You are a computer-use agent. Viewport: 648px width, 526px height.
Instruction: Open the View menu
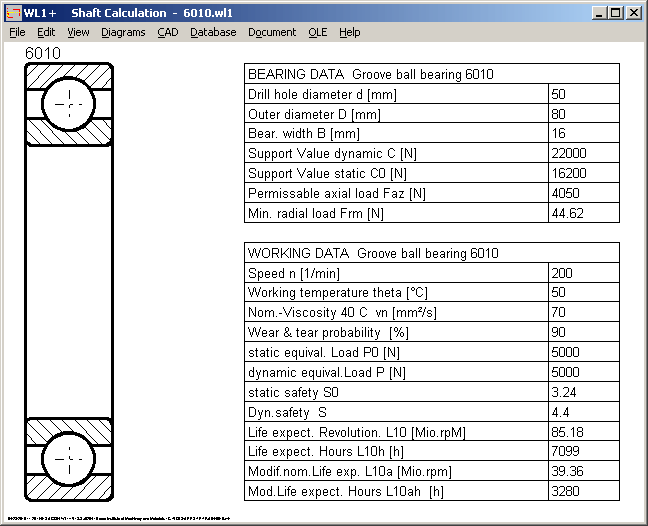78,32
